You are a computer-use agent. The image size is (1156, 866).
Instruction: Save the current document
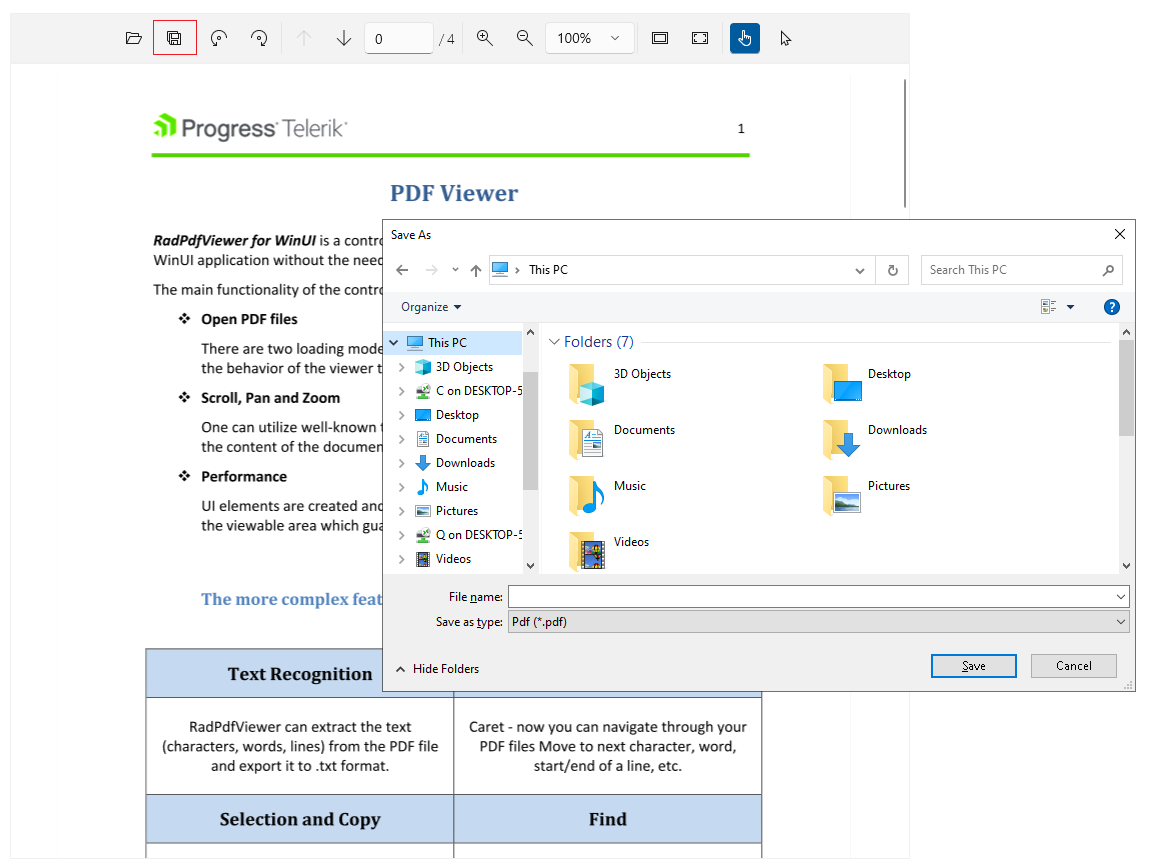point(175,38)
